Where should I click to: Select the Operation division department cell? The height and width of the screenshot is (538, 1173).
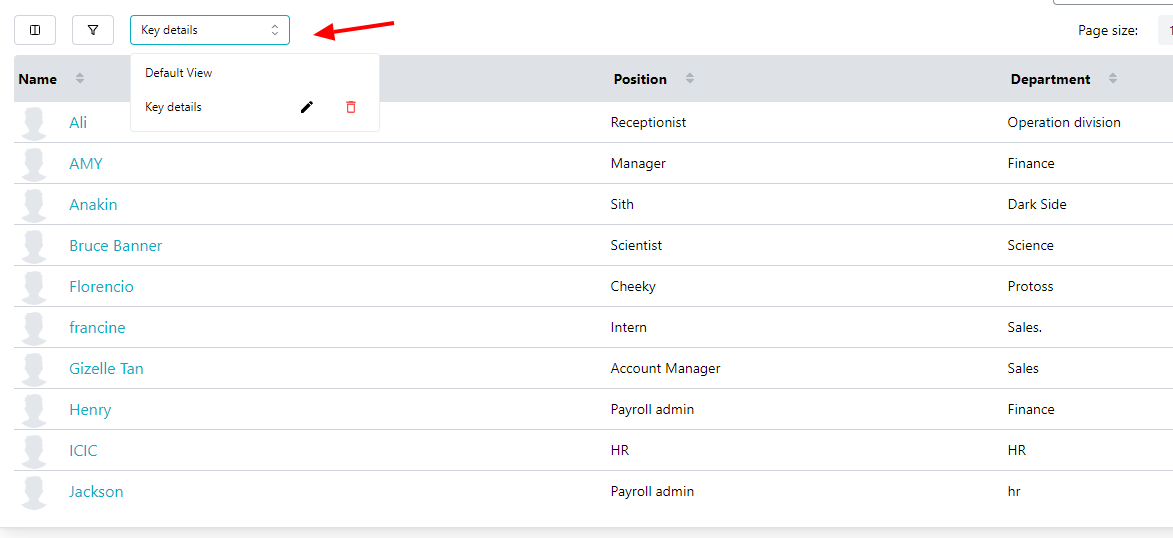pos(1065,122)
